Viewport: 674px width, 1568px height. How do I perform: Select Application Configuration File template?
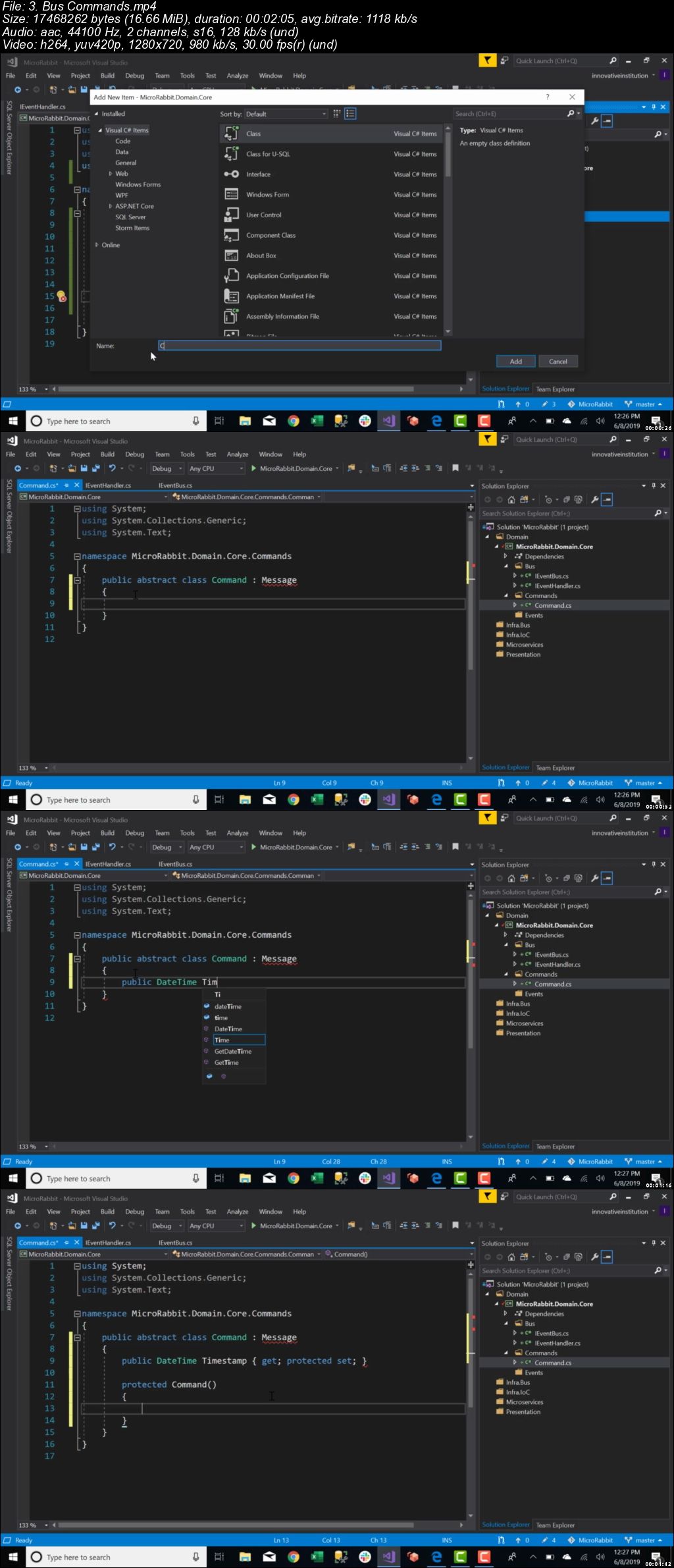(332, 277)
